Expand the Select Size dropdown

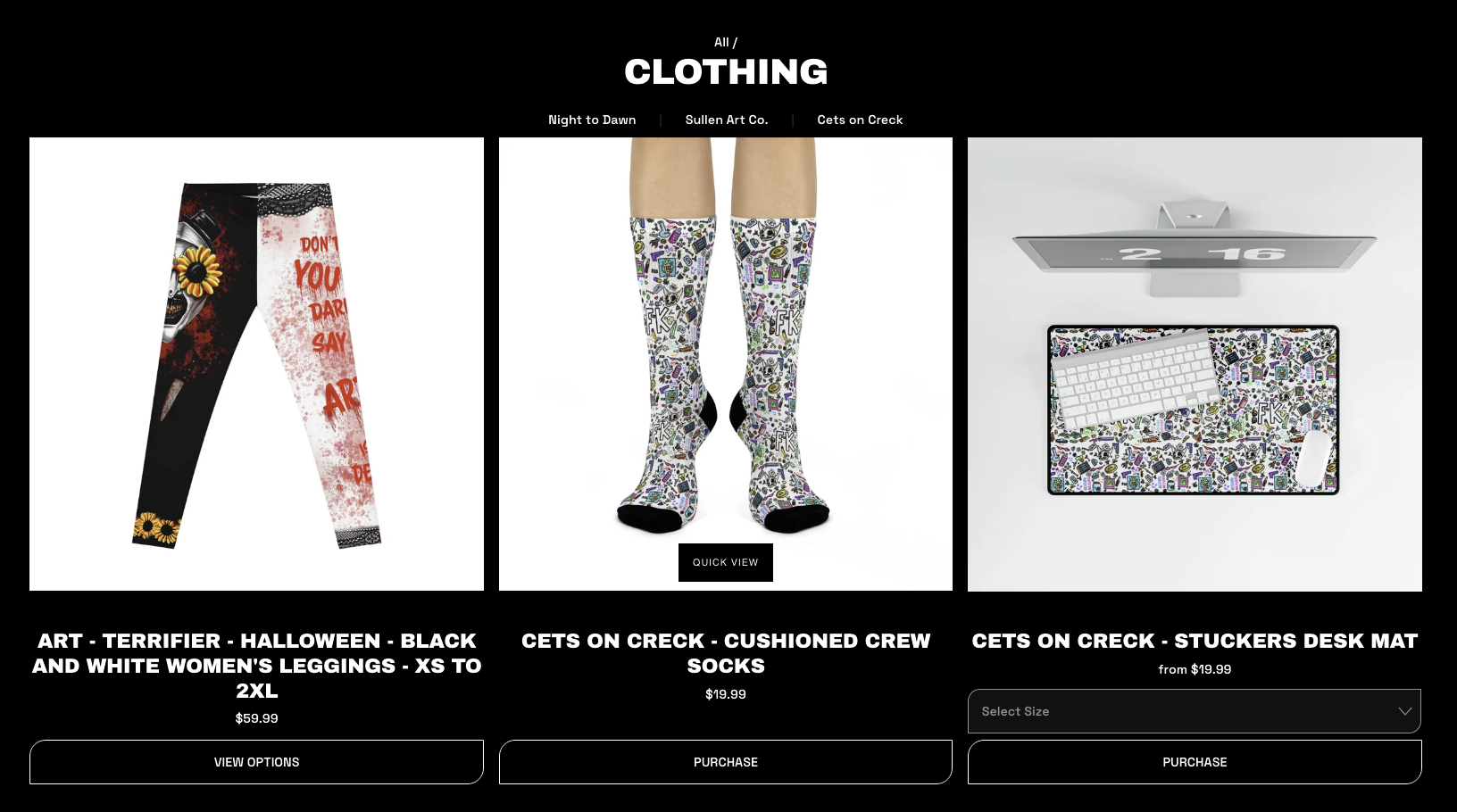[1195, 711]
